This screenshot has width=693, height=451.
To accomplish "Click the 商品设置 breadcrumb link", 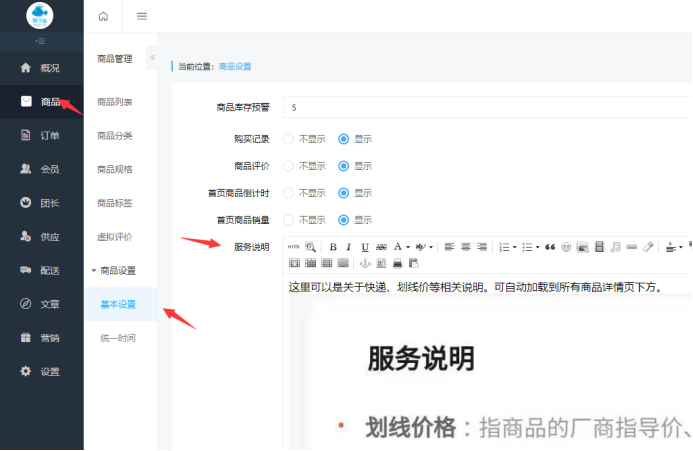I will pyautogui.click(x=234, y=66).
